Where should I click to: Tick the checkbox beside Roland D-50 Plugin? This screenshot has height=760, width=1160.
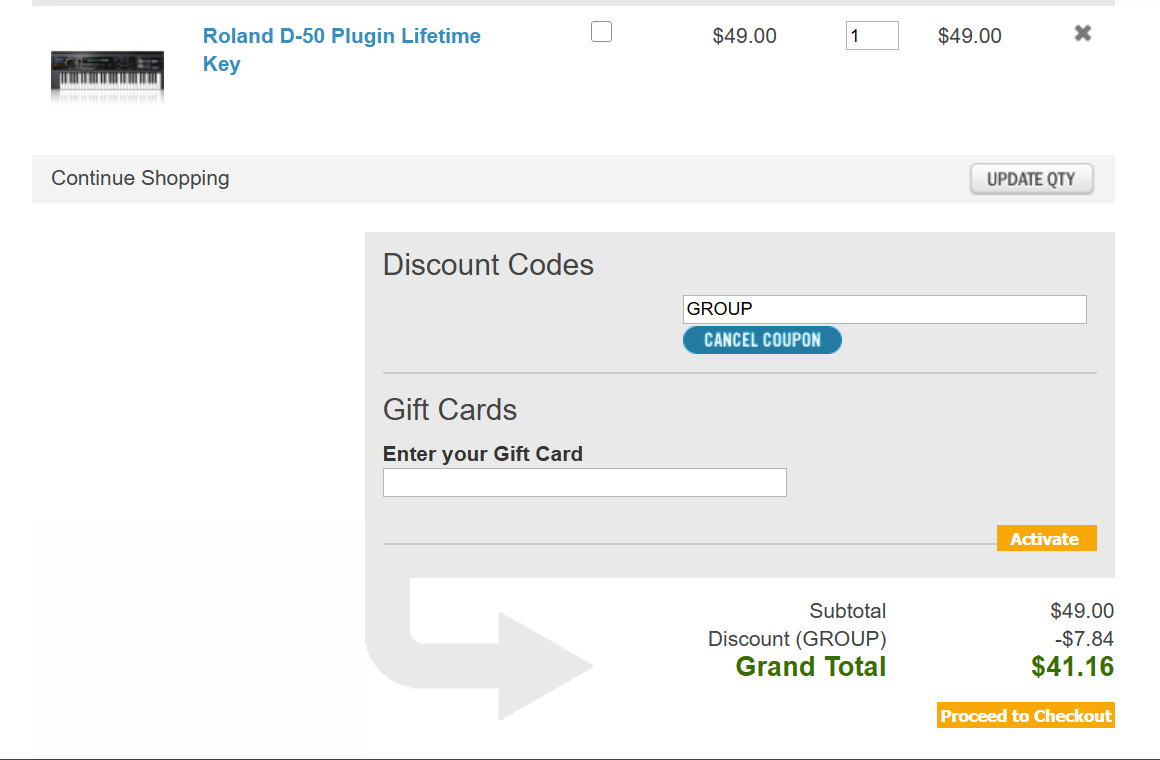[x=601, y=32]
